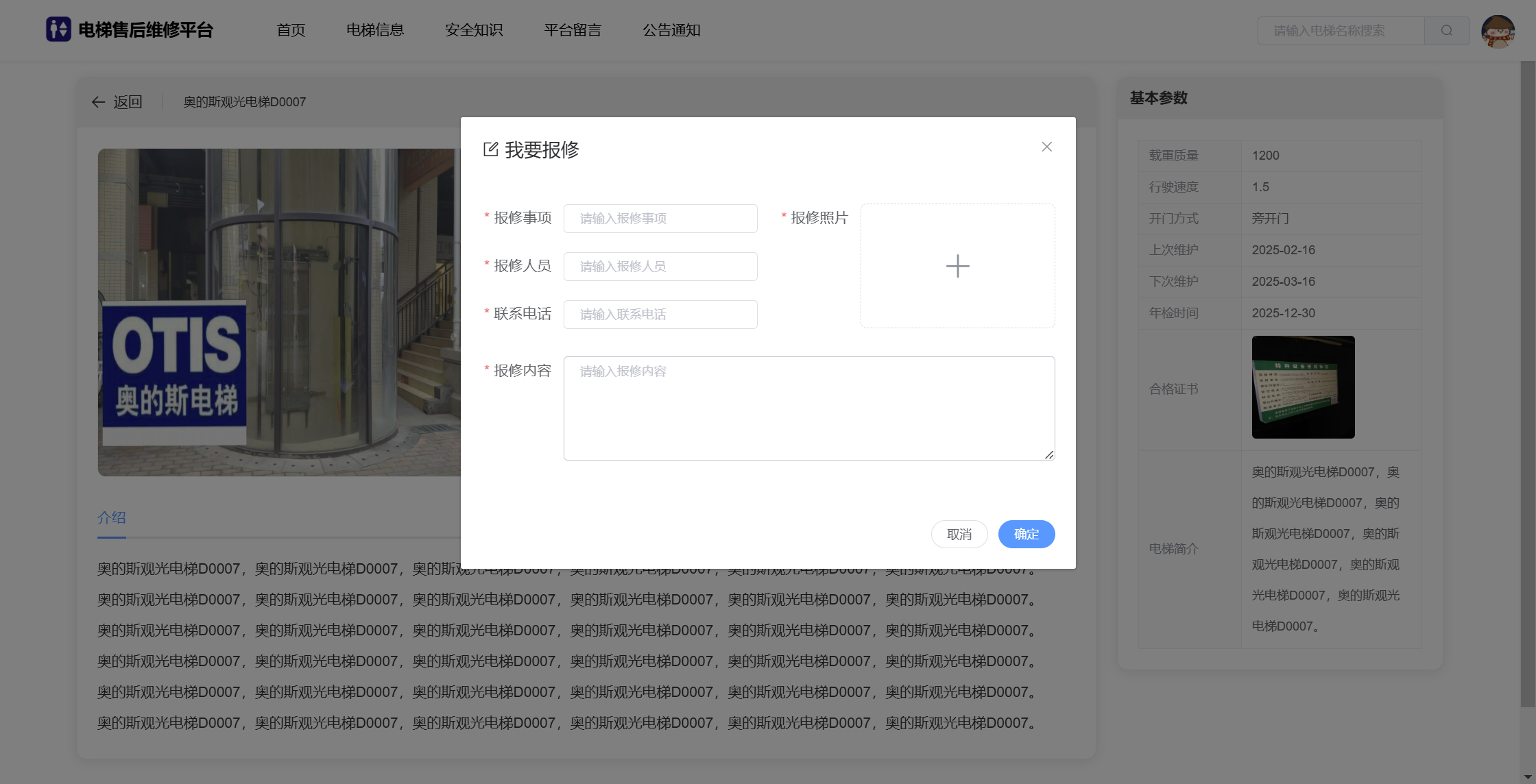The height and width of the screenshot is (784, 1536).
Task: Close the 我要报修 dialog with X
Action: 1046,147
